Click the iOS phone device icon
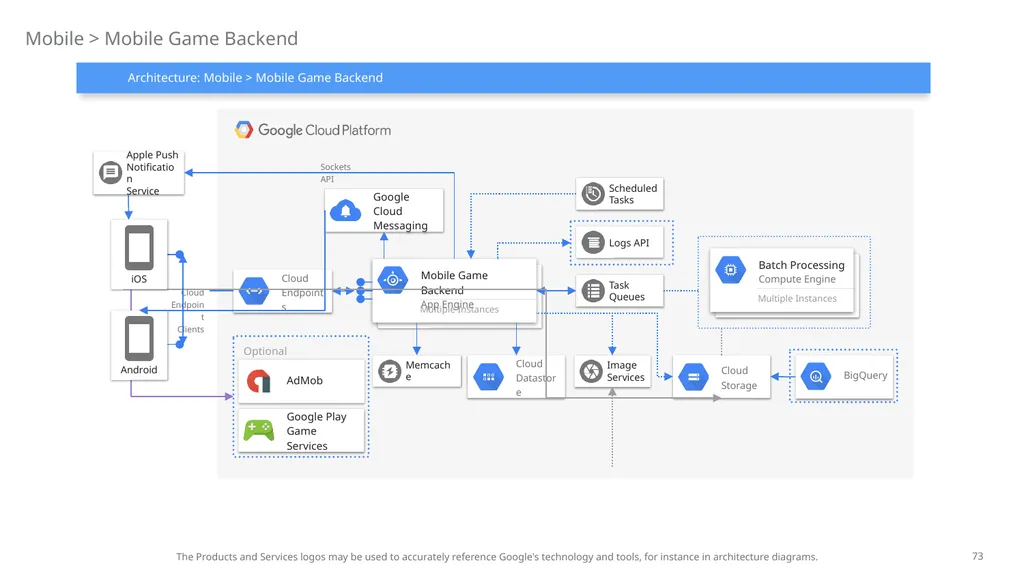The height and width of the screenshot is (576, 1024). [139, 248]
